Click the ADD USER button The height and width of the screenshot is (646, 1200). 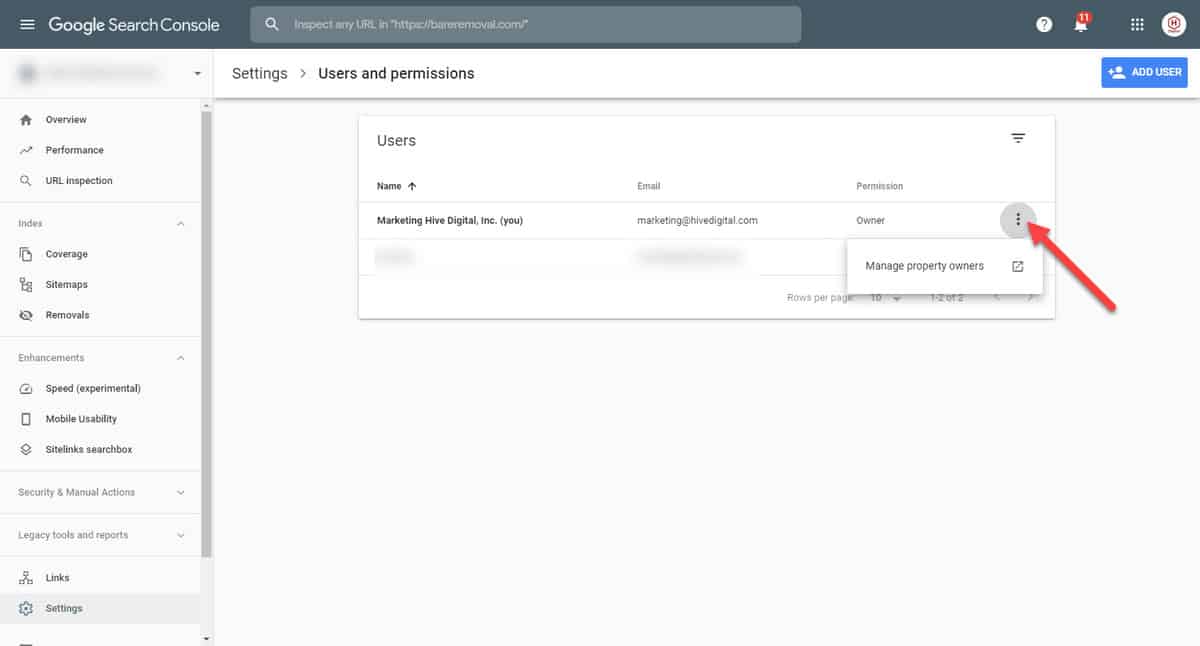1145,72
